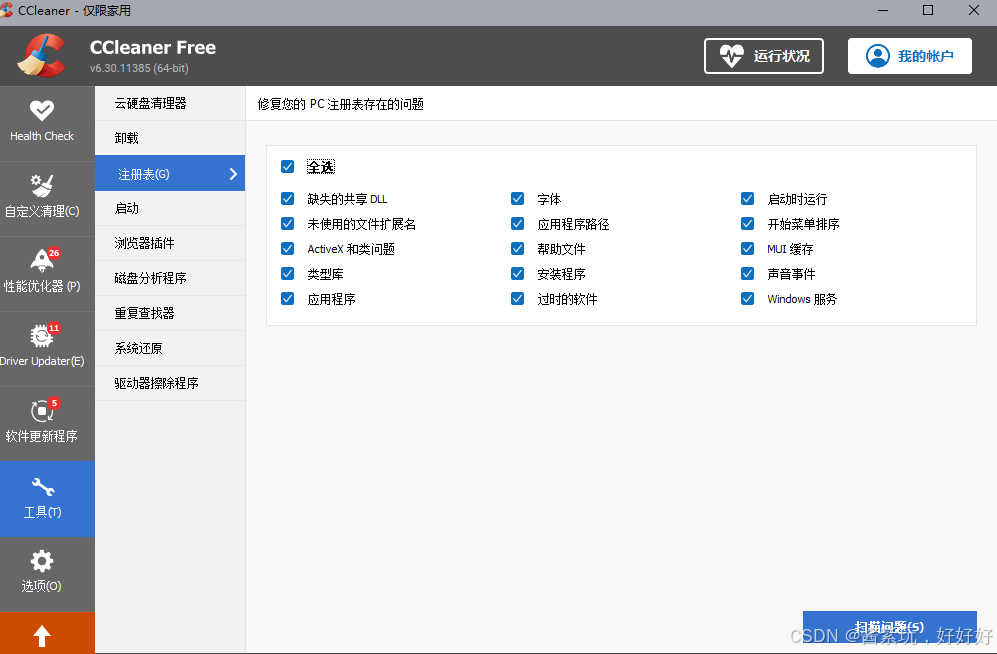Toggle the 全选 checkbox

287,167
